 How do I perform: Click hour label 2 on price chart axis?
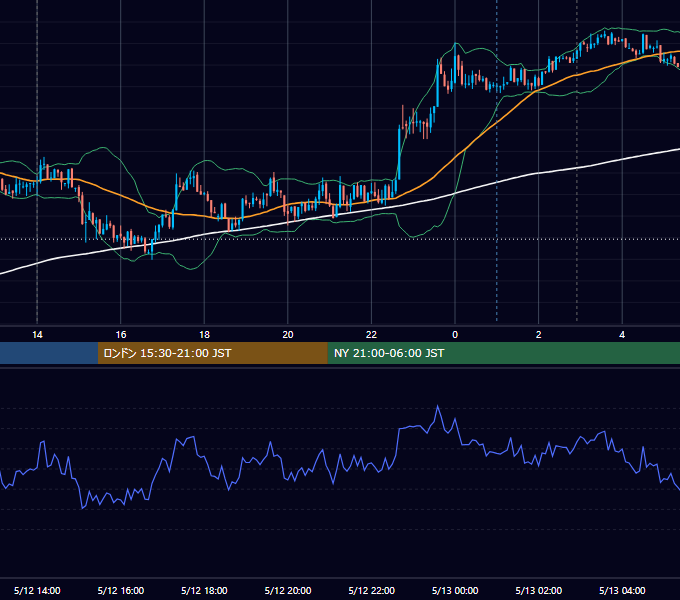539,335
